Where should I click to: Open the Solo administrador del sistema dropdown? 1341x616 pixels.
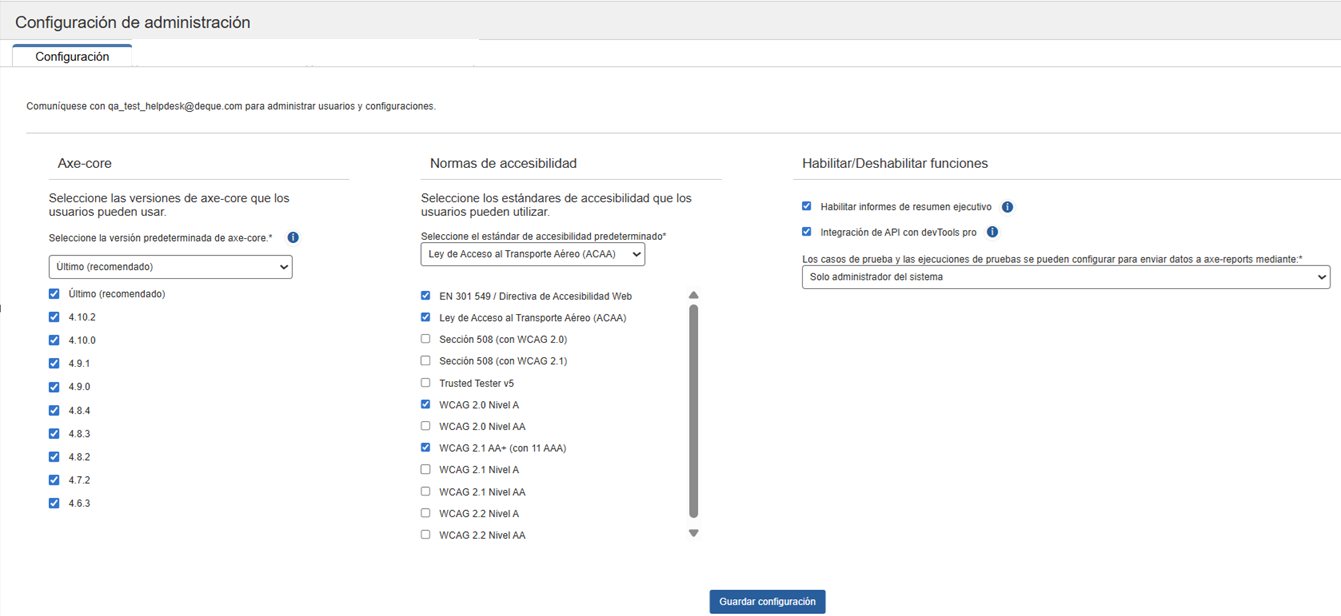(x=1065, y=277)
